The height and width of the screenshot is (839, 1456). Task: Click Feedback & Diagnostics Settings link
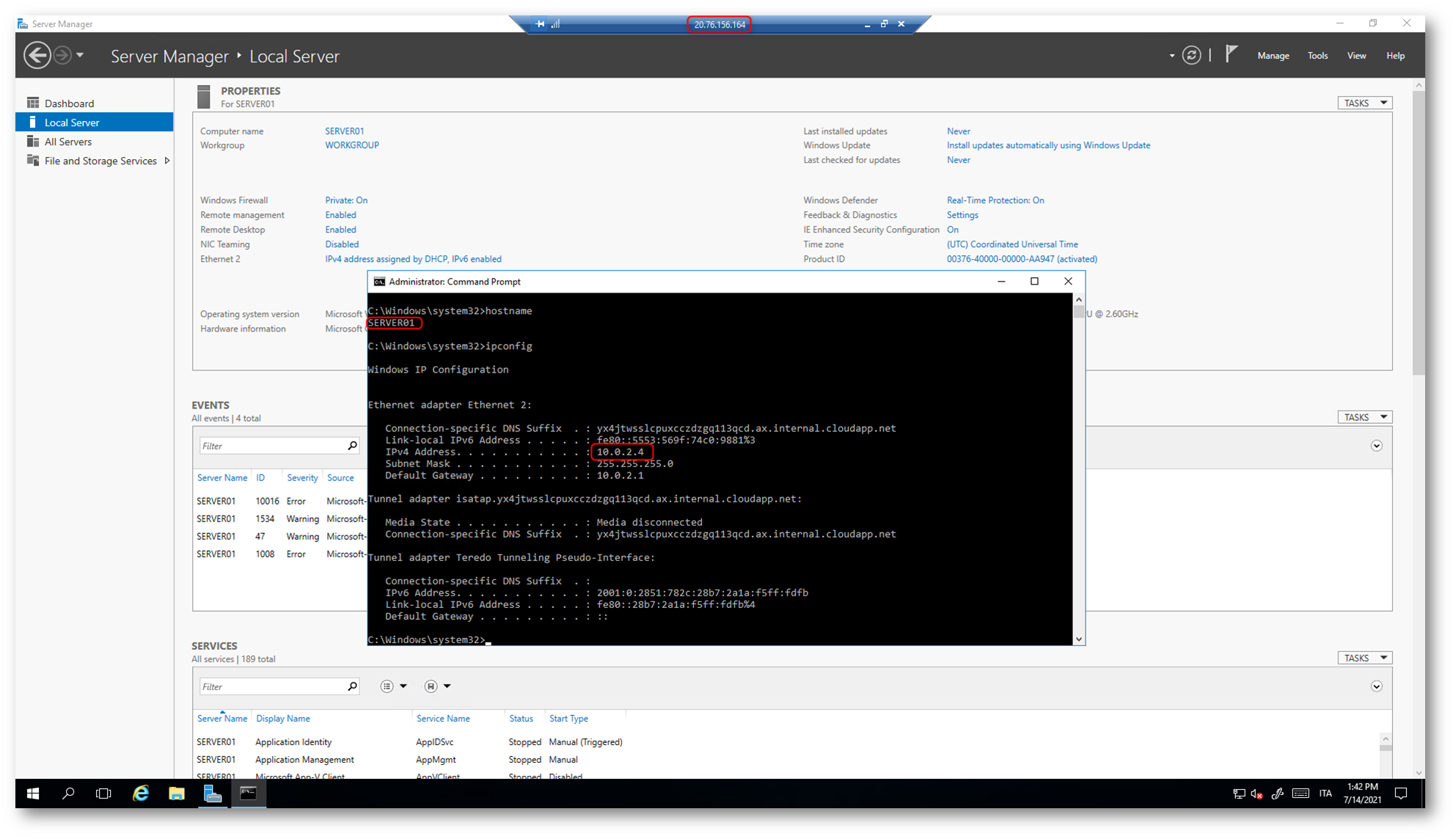962,215
